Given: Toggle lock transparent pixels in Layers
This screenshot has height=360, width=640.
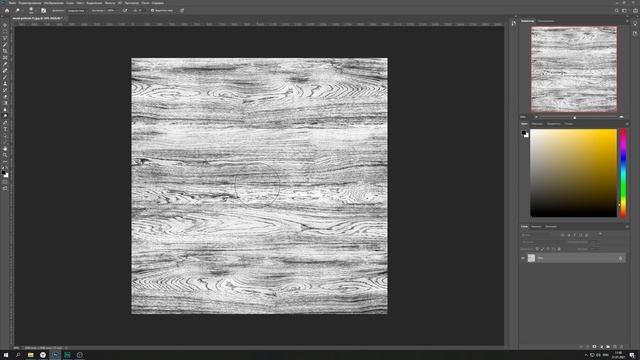Looking at the screenshot, I should [x=537, y=249].
